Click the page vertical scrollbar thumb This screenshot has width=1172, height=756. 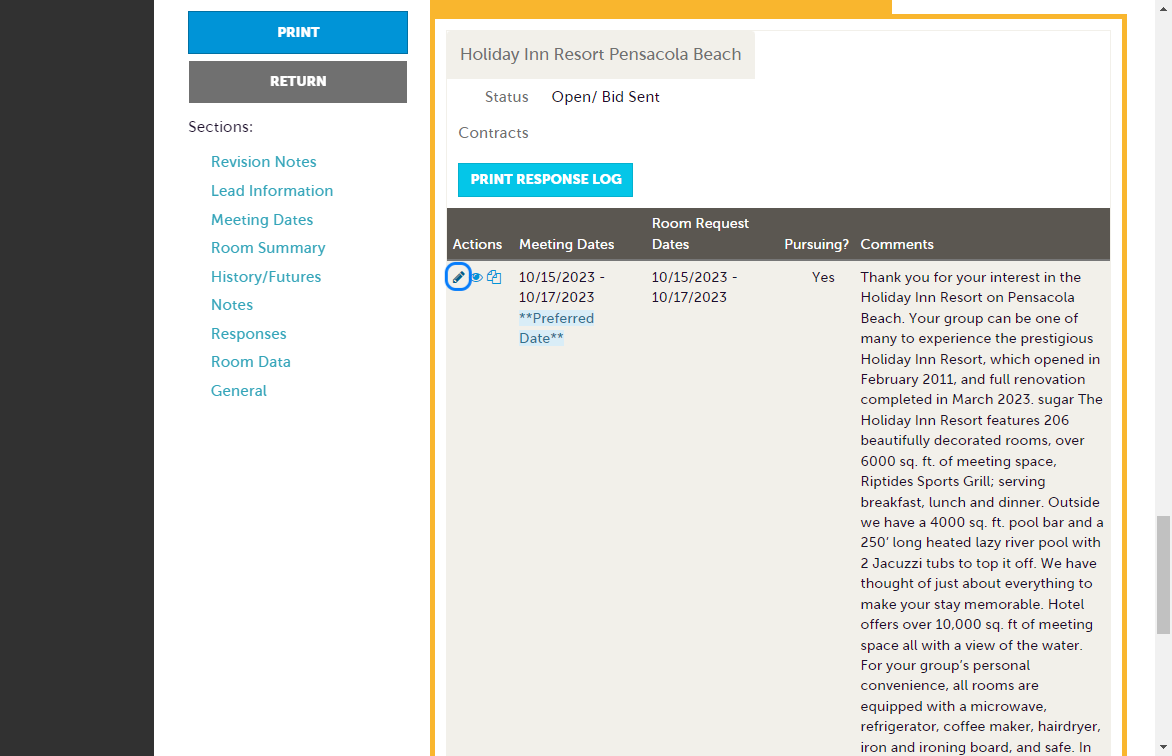1163,574
